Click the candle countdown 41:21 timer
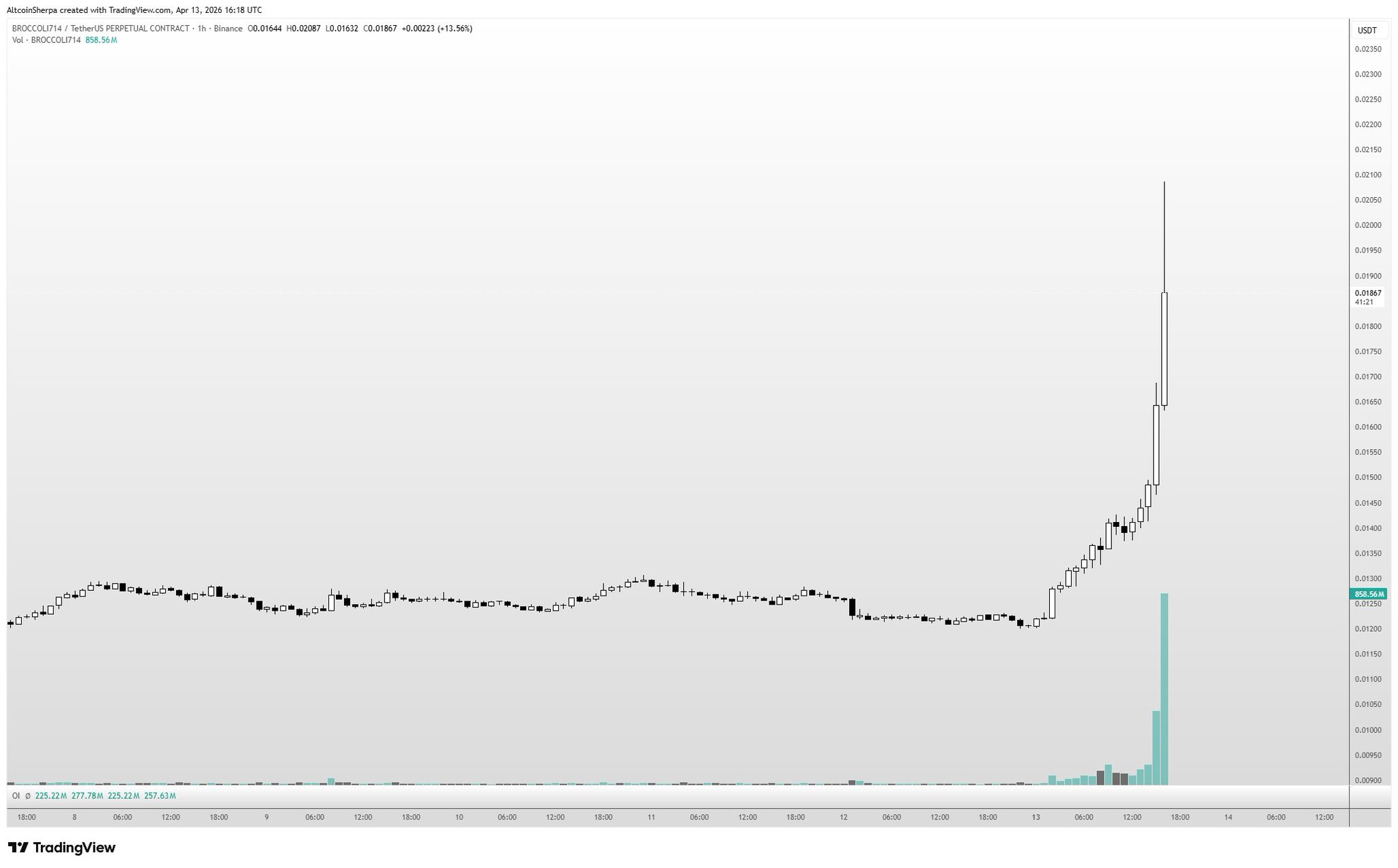Screen dimensions: 1398x868 pyautogui.click(x=1364, y=302)
